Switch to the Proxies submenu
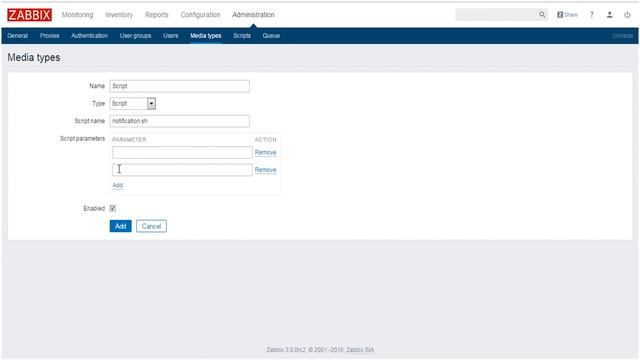Screen dimensions: 640x360 click(x=50, y=36)
